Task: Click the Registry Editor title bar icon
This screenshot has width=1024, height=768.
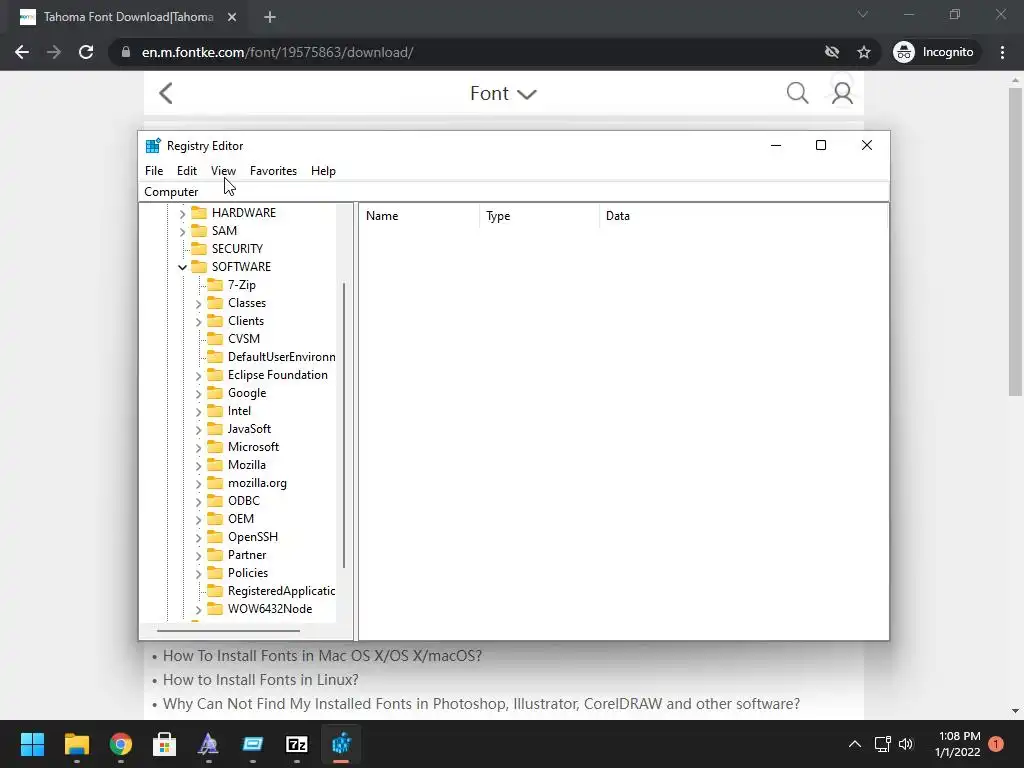Action: [x=153, y=146]
